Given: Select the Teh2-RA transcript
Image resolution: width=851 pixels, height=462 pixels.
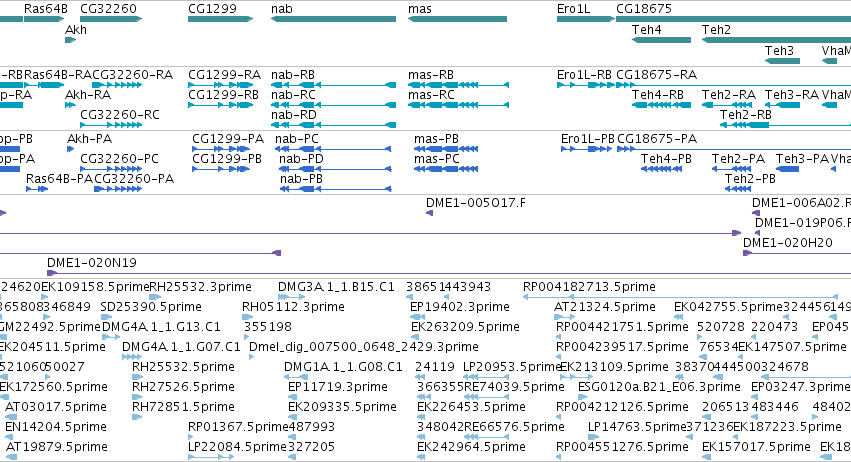Looking at the screenshot, I should (726, 105).
